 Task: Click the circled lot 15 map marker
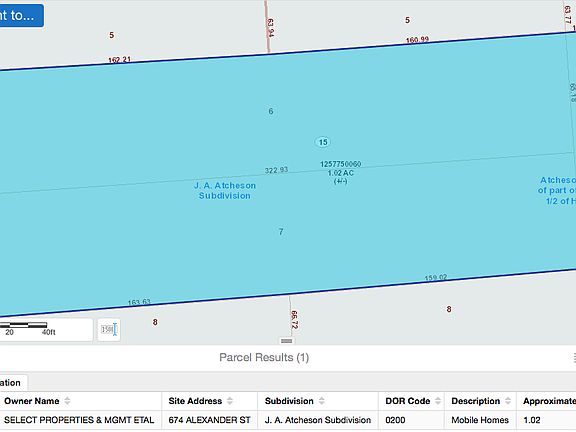pyautogui.click(x=323, y=142)
